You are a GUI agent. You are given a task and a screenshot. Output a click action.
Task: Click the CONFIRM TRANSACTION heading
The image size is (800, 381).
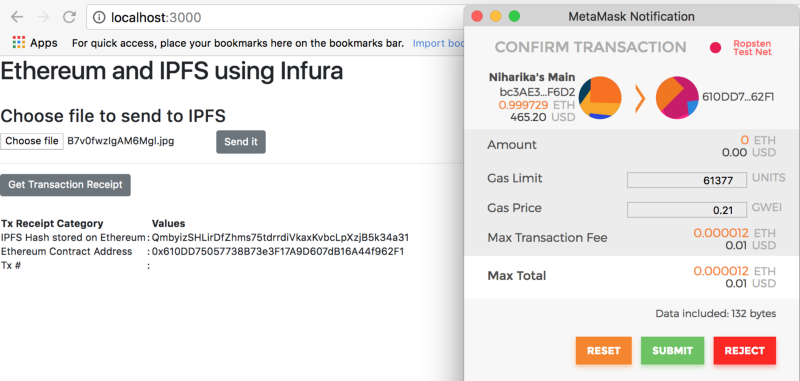click(x=590, y=47)
